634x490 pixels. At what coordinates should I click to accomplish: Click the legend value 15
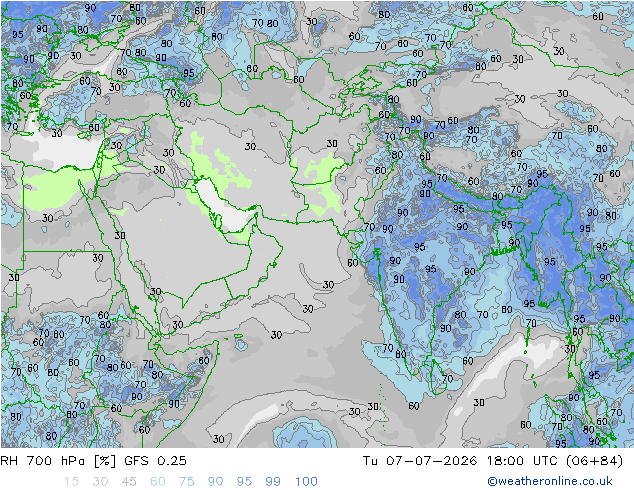coord(71,482)
